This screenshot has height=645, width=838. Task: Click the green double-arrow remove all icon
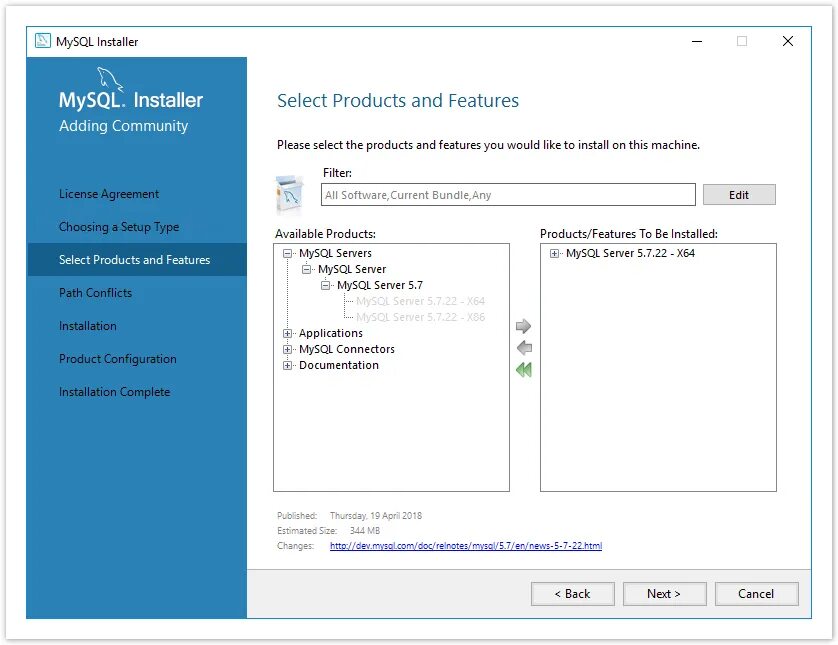(x=524, y=369)
